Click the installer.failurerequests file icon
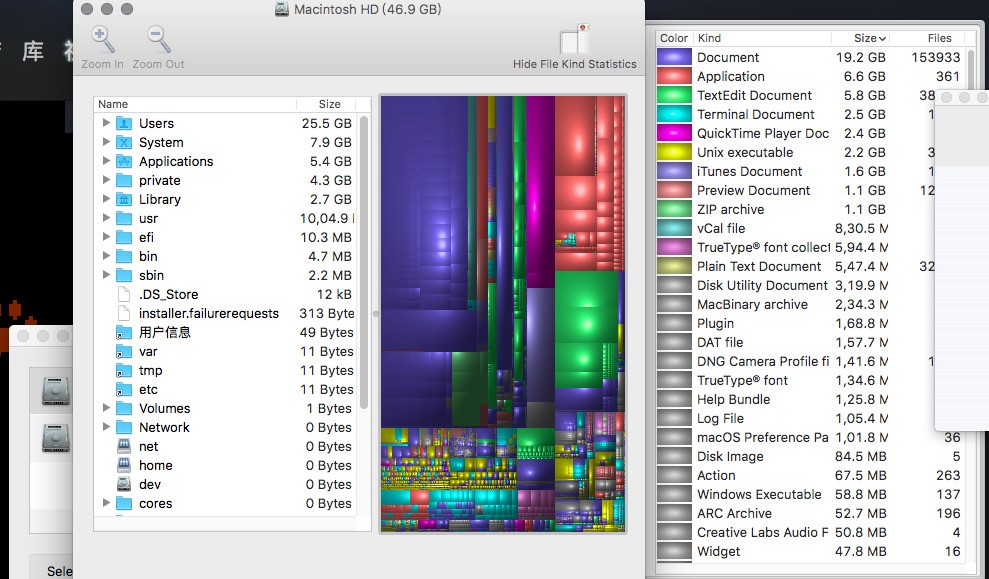The width and height of the screenshot is (989, 579). (124, 313)
